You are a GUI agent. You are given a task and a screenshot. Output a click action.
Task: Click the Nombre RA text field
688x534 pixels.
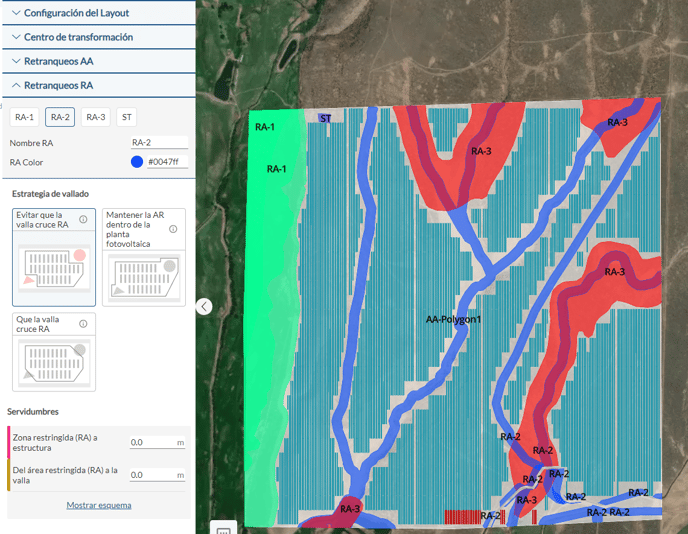[x=158, y=143]
